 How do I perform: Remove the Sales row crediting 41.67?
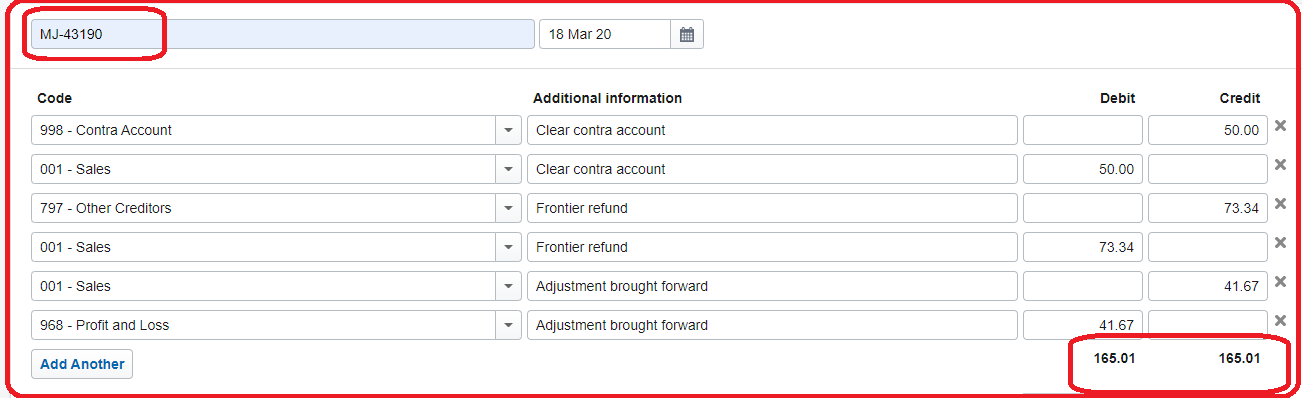tap(1280, 282)
